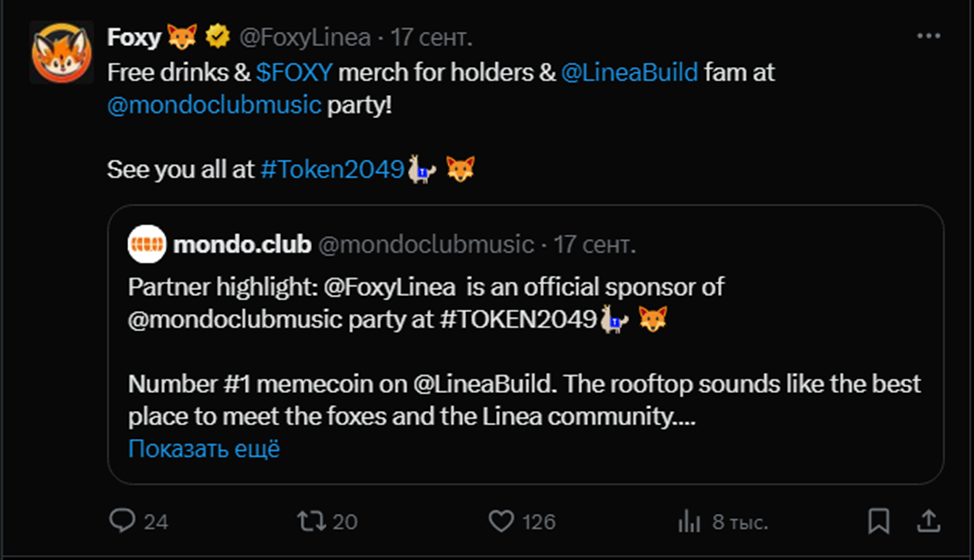Viewport: 974px width, 560px height.
Task: Share the tweet via share icon
Action: (x=928, y=521)
